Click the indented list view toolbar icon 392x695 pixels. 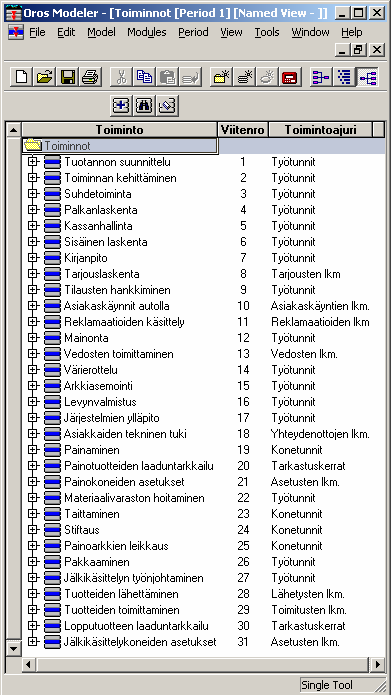[x=344, y=77]
